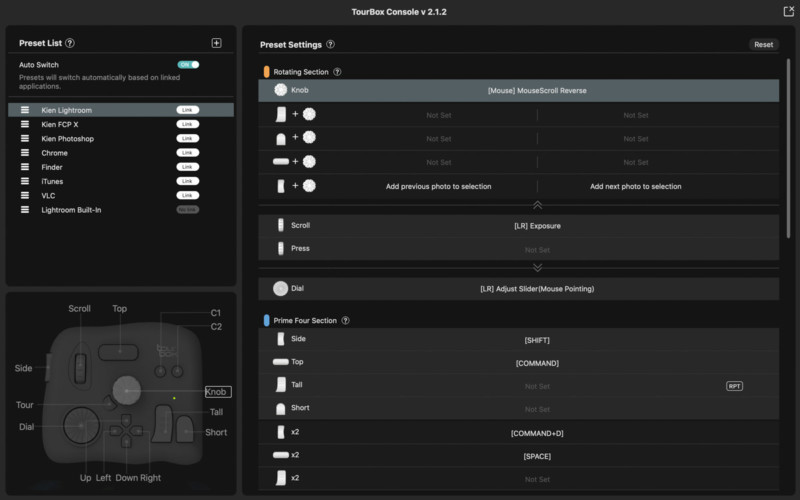The height and width of the screenshot is (500, 800).
Task: Click the Not Set field for Short
Action: (537, 409)
